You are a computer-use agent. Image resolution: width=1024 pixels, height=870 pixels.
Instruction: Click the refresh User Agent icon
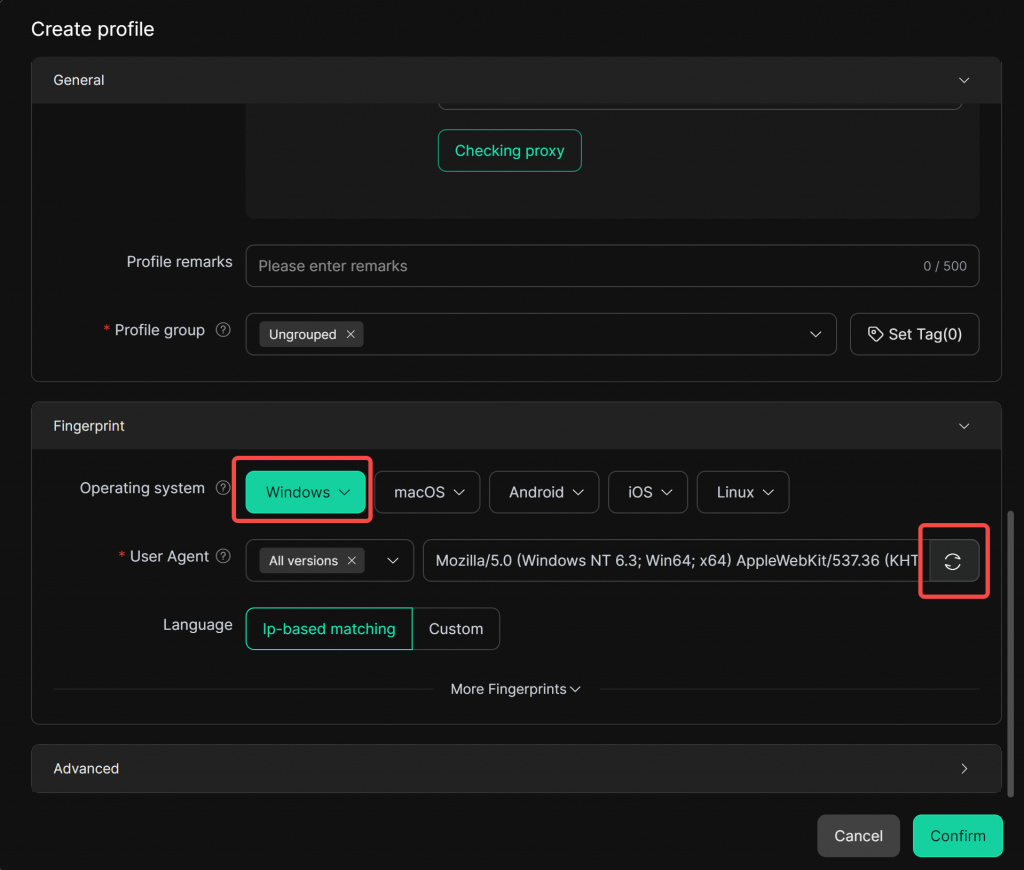953,561
